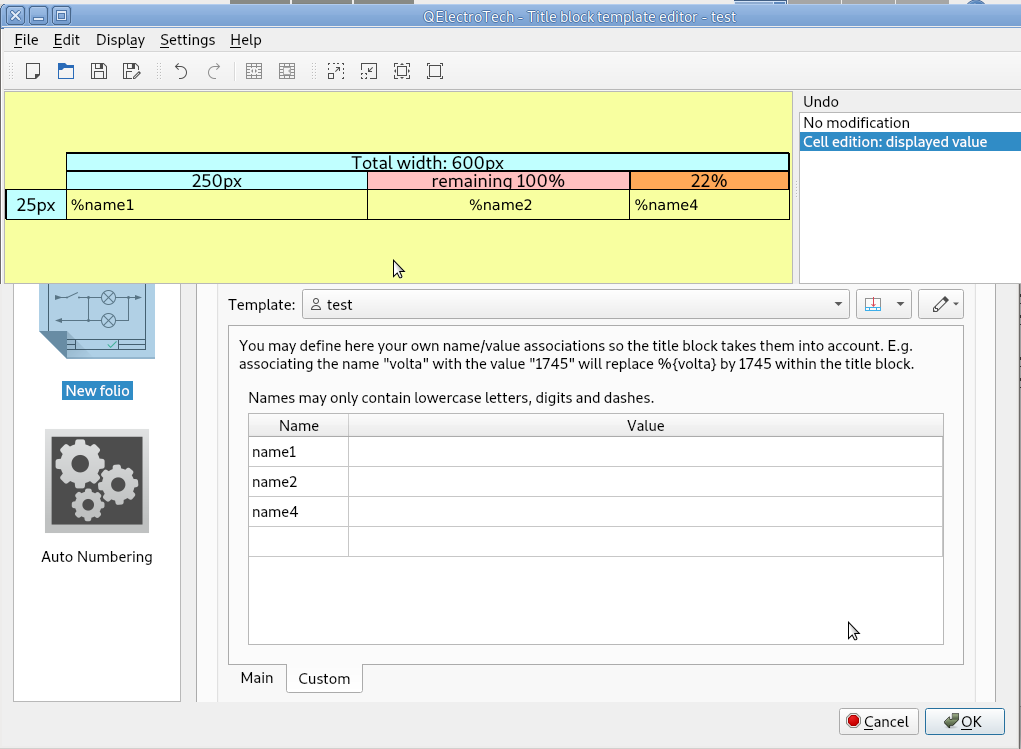Switch to the Main tab
The width and height of the screenshot is (1021, 749).
click(x=257, y=678)
